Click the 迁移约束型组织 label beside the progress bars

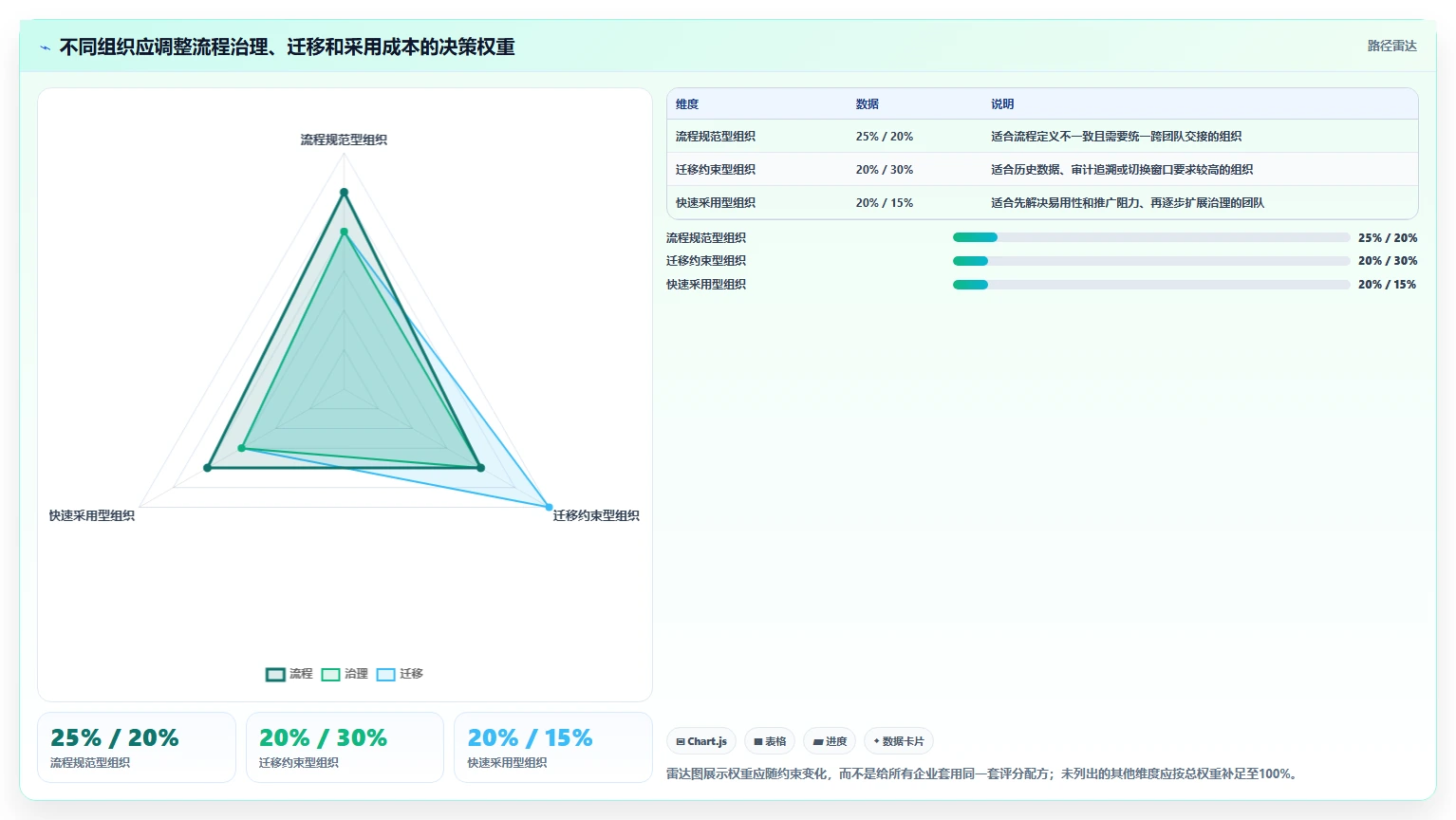click(x=706, y=261)
